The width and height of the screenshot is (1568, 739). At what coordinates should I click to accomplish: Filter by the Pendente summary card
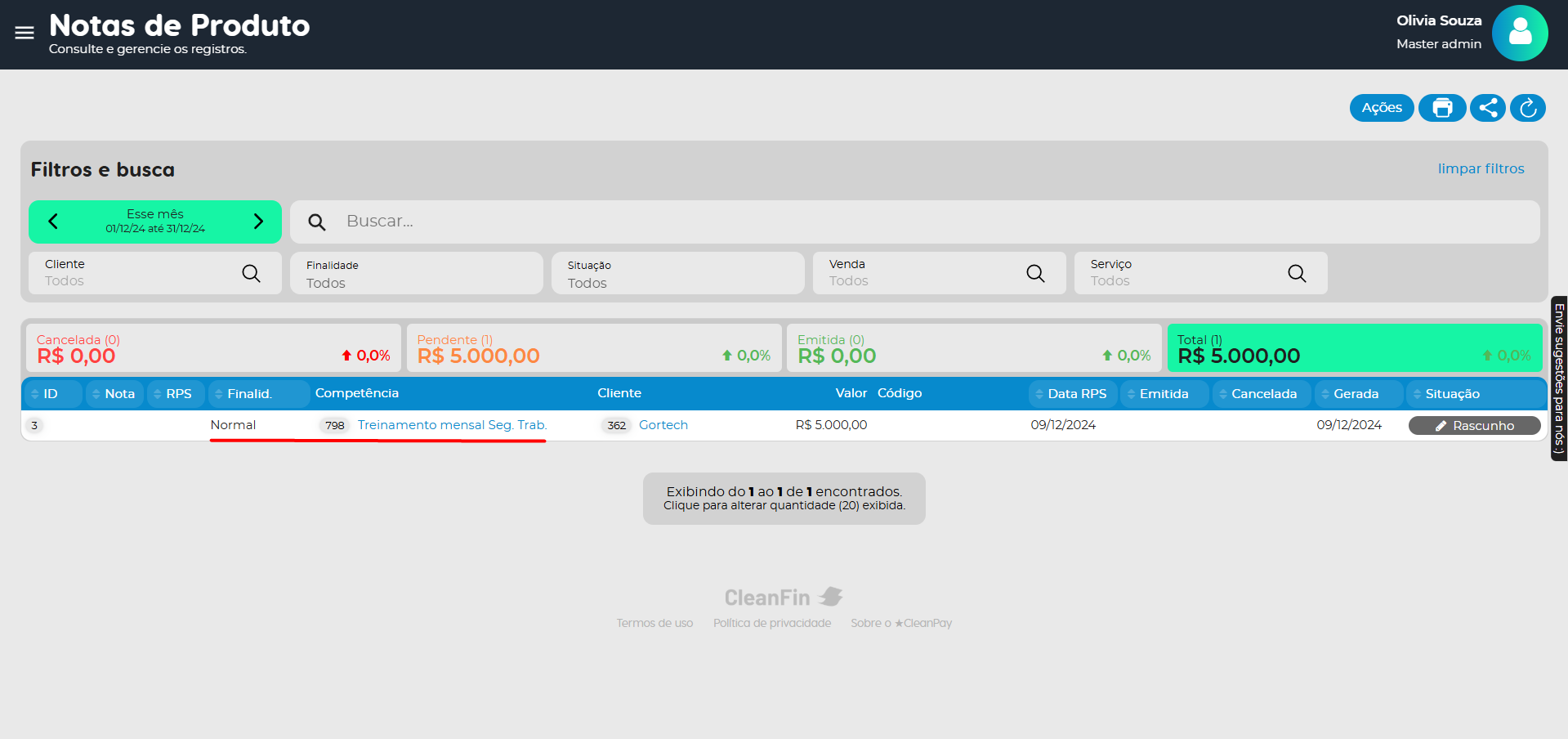(x=594, y=348)
